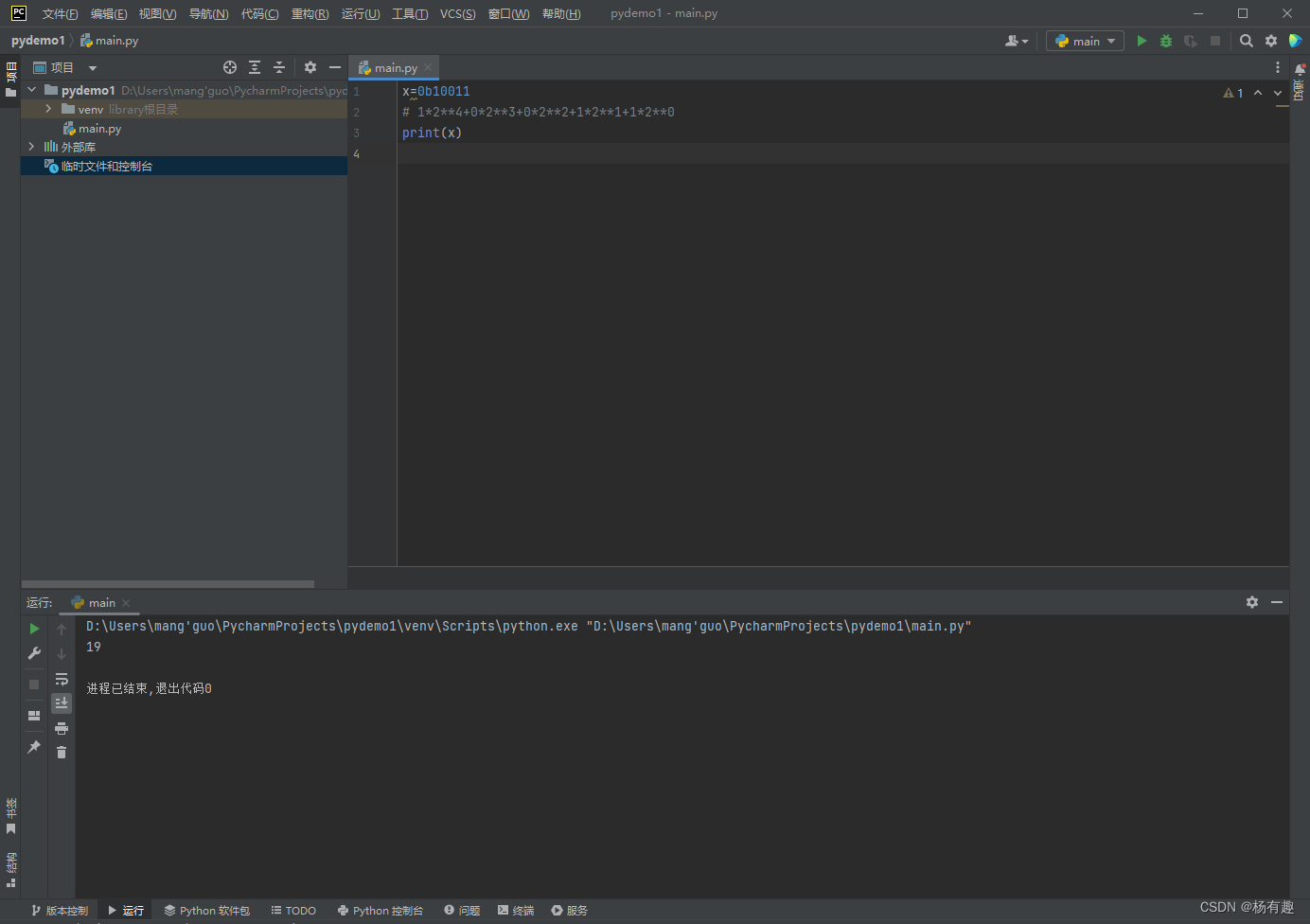The height and width of the screenshot is (924, 1310).
Task: Run the main configuration with green play icon
Action: coord(1142,41)
